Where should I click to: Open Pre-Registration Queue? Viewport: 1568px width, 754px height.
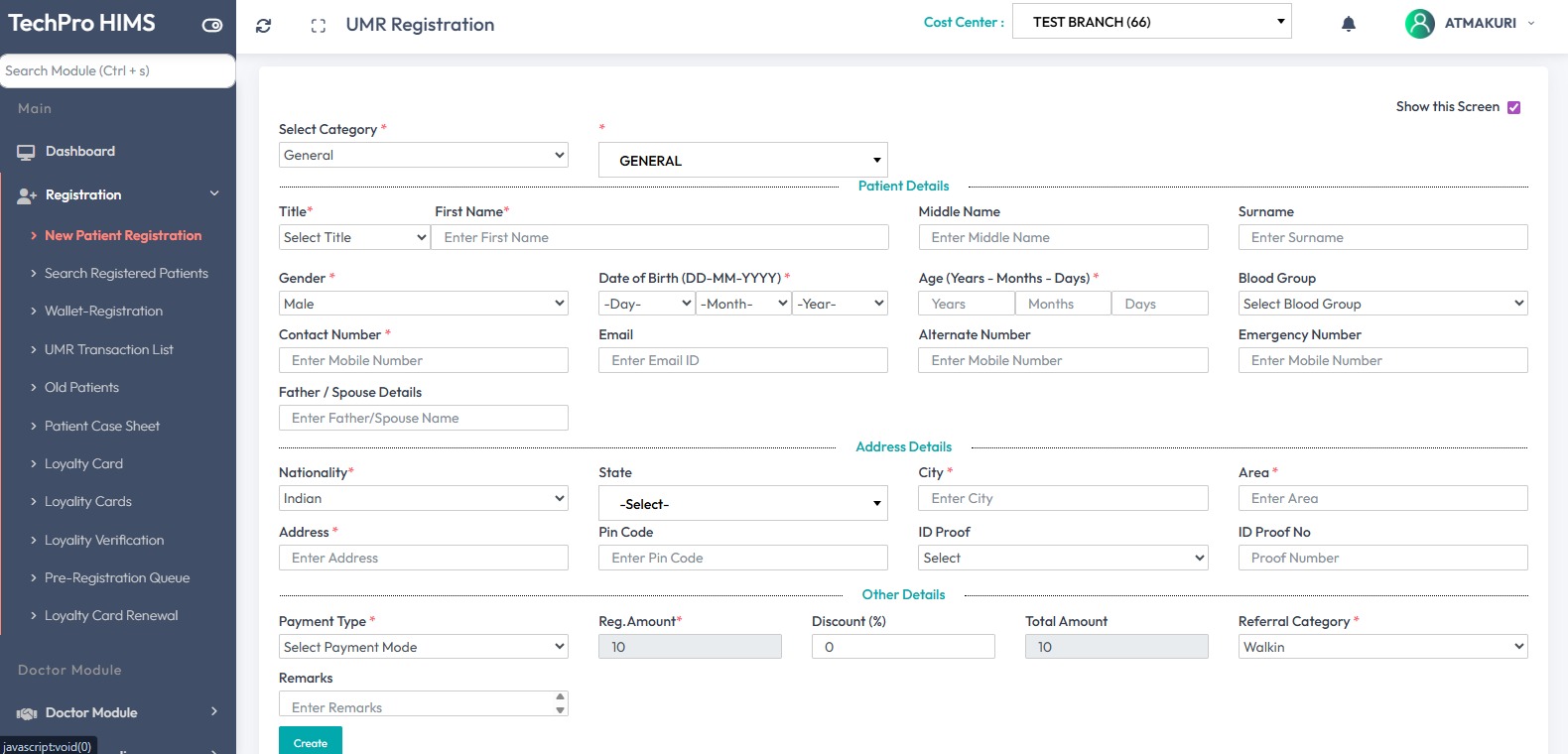pyautogui.click(x=117, y=577)
